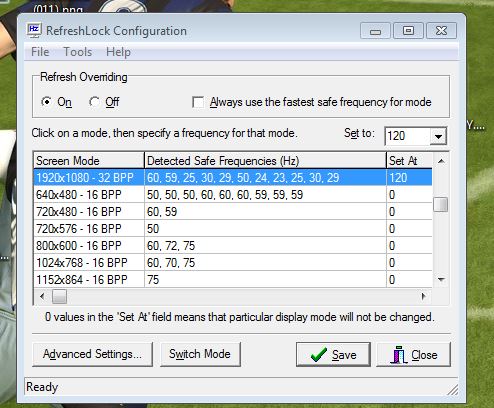
Task: Close window with title bar X button
Action: tap(441, 31)
